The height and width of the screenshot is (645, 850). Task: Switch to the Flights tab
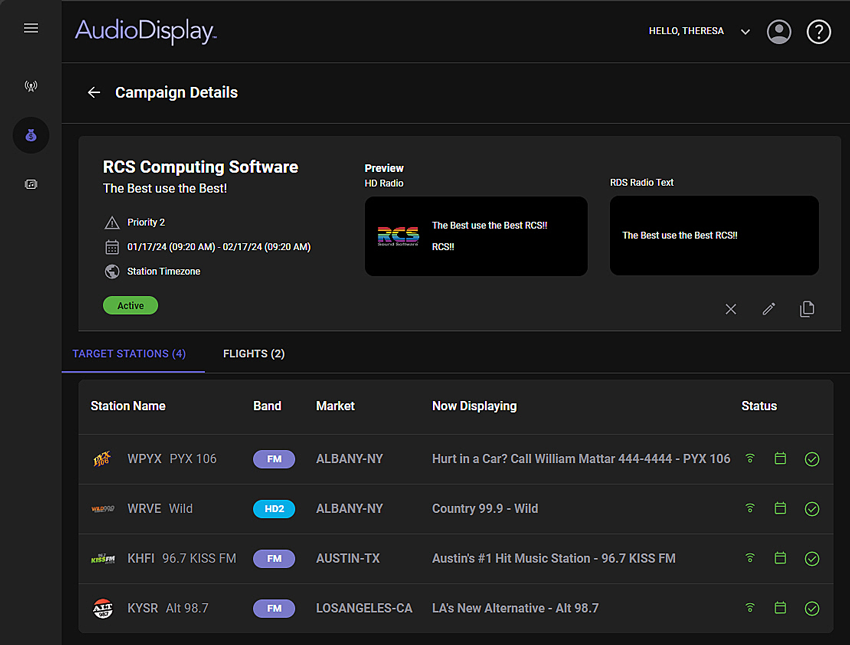[x=254, y=354]
